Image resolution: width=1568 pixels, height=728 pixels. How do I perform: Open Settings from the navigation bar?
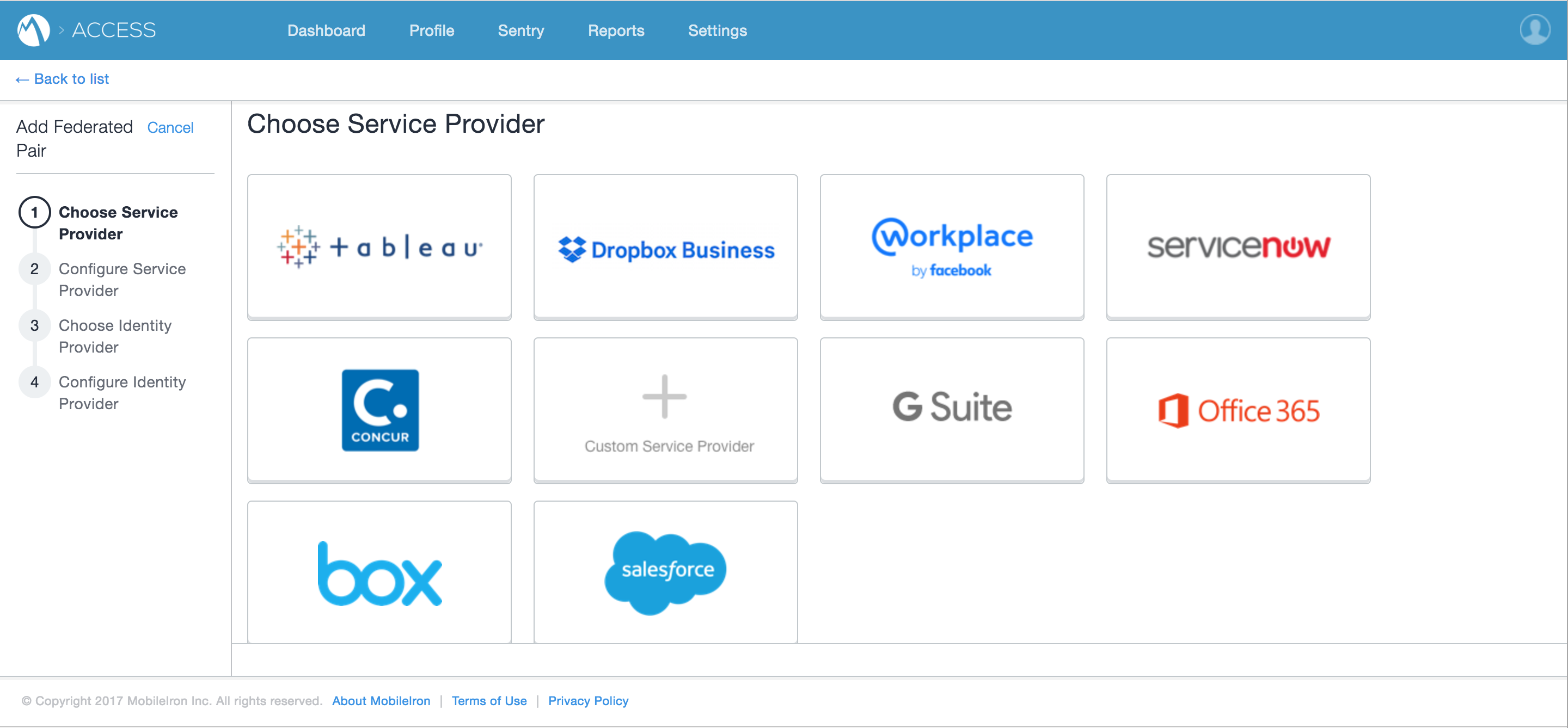(717, 30)
